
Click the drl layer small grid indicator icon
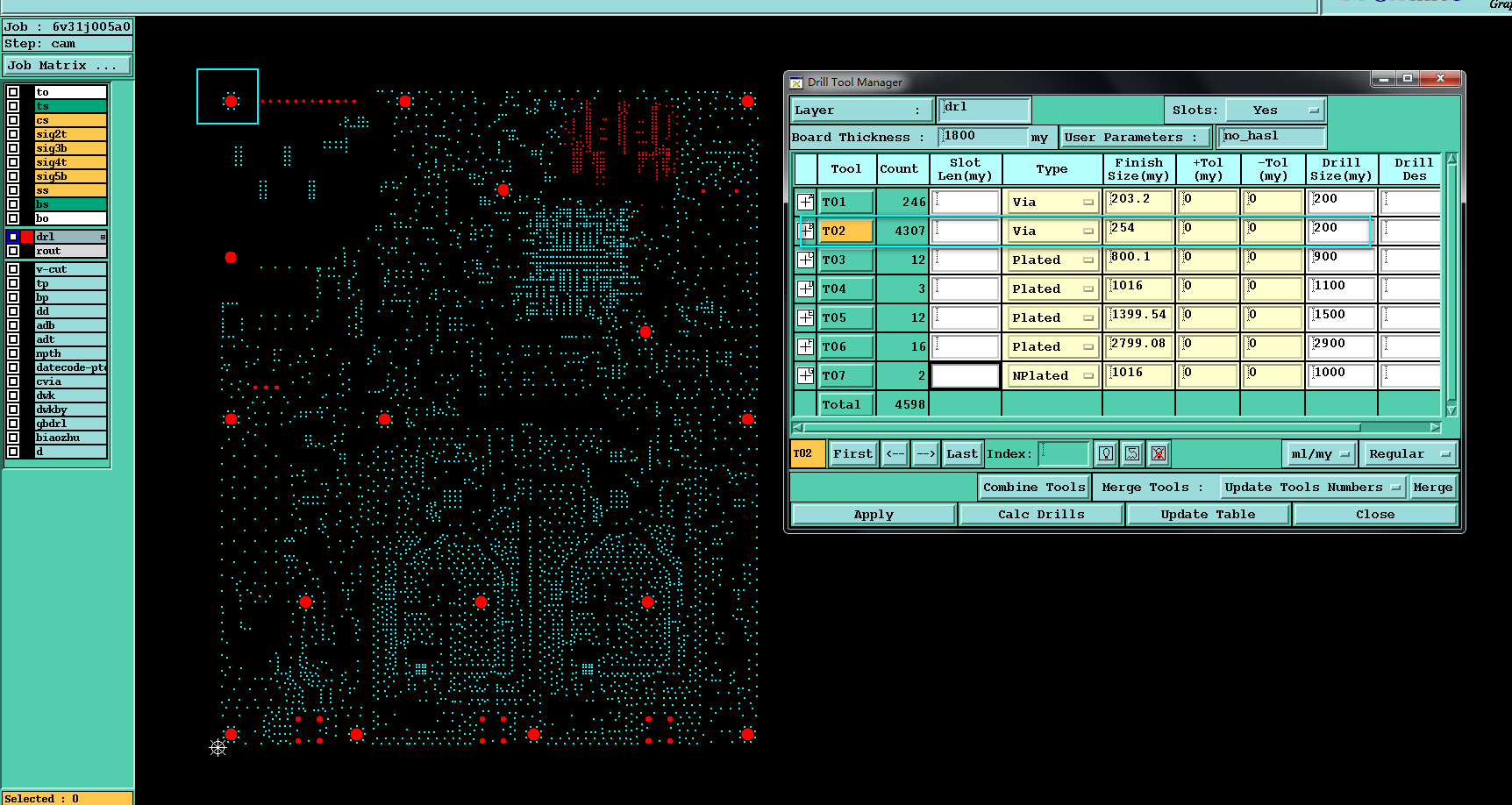103,237
